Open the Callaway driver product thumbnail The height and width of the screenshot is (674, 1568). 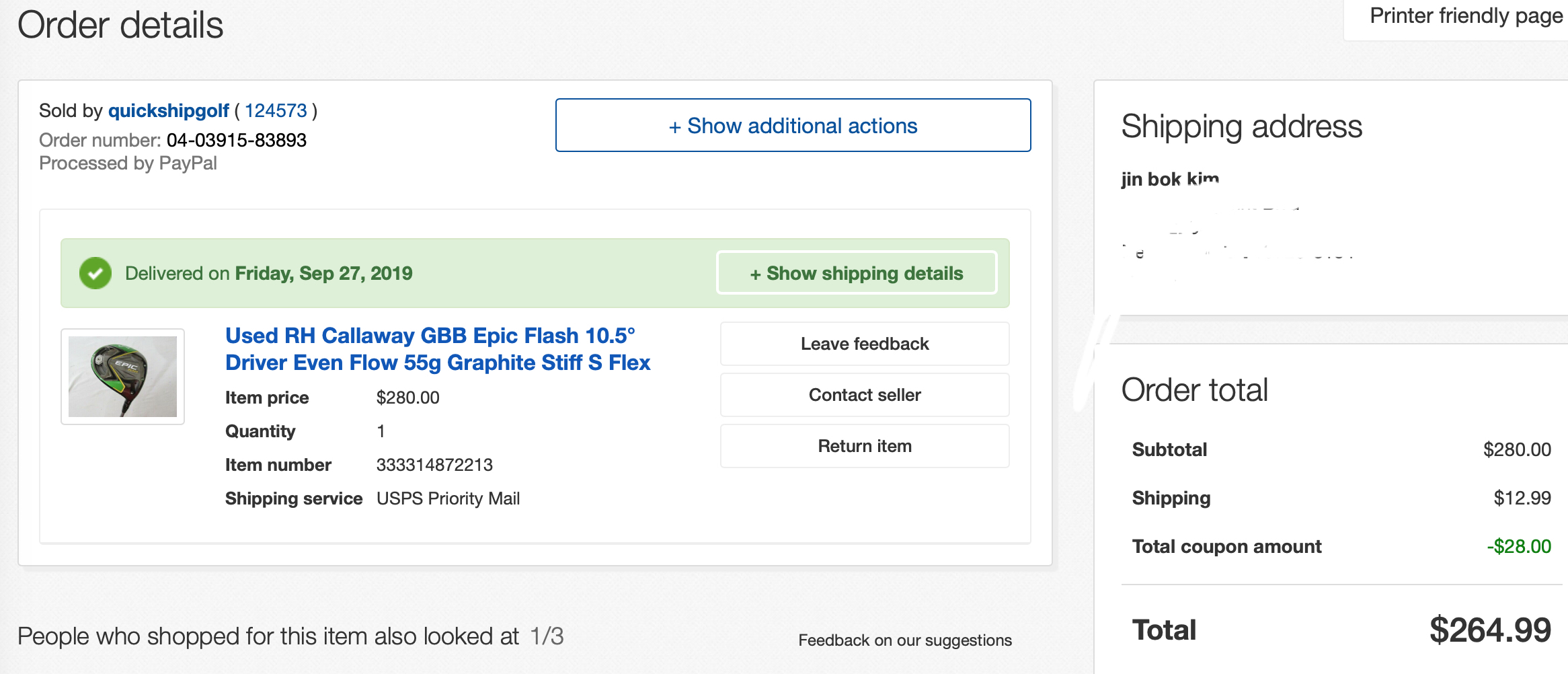pos(122,377)
